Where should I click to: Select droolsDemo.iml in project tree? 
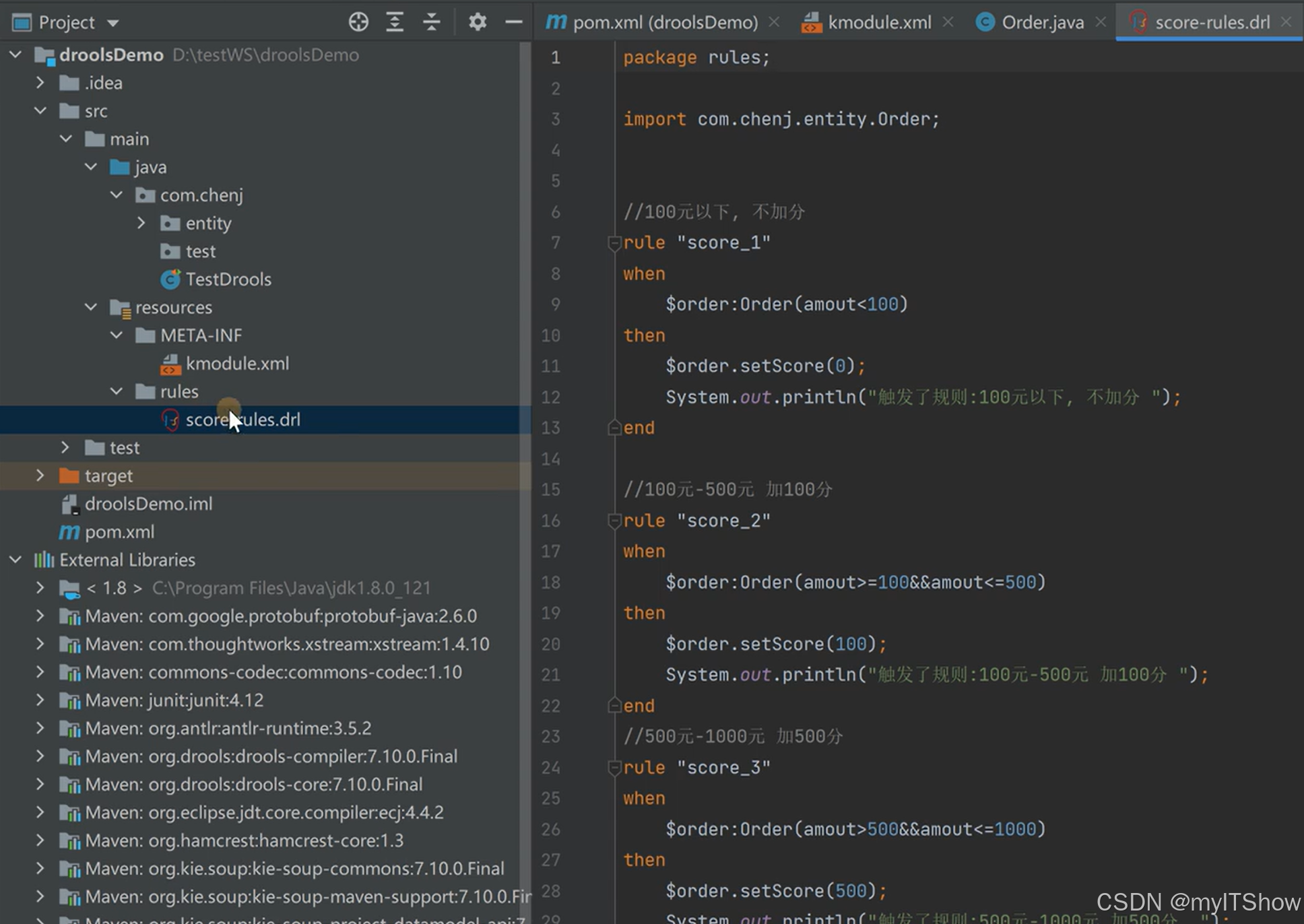click(x=148, y=504)
